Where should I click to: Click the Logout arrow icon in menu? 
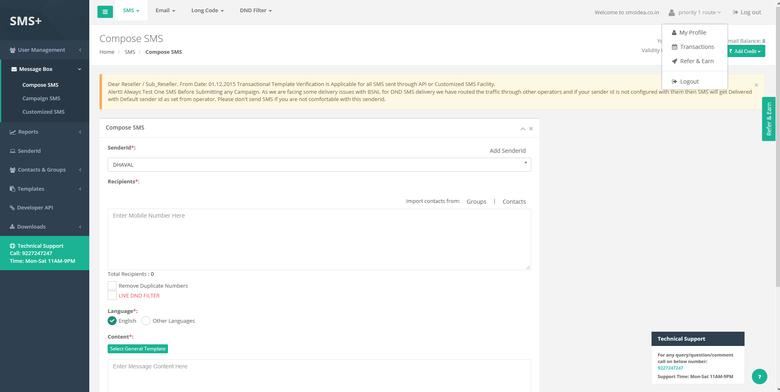(675, 82)
